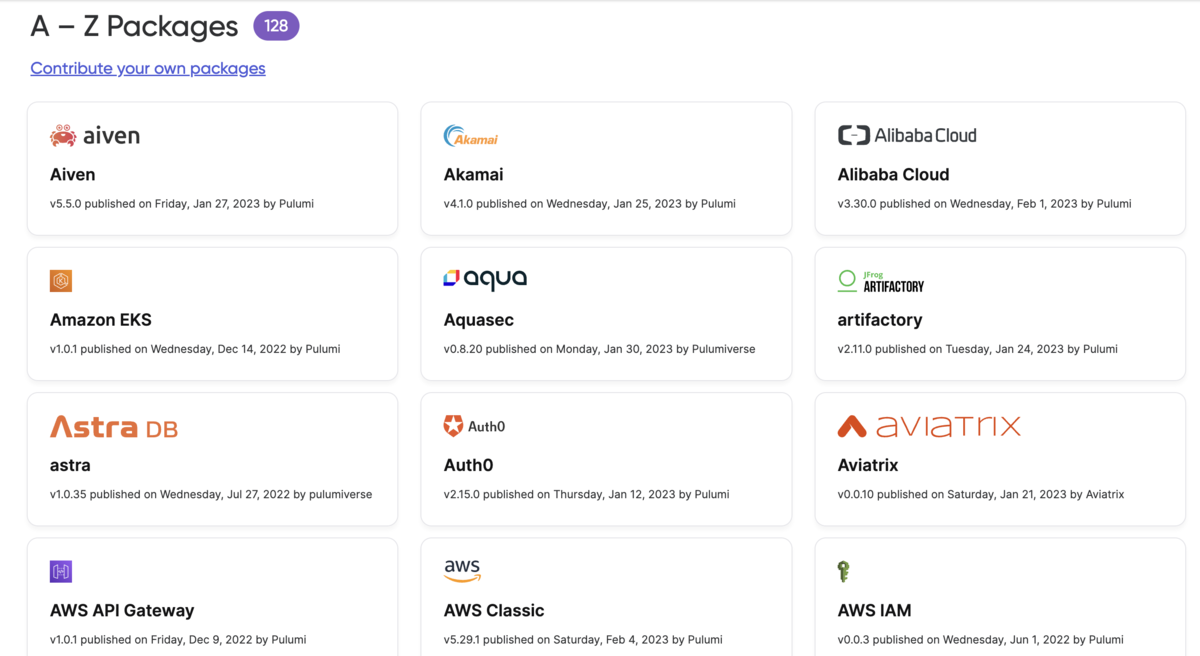The width and height of the screenshot is (1200, 656).
Task: Click the Akamai logo
Action: pyautogui.click(x=471, y=136)
